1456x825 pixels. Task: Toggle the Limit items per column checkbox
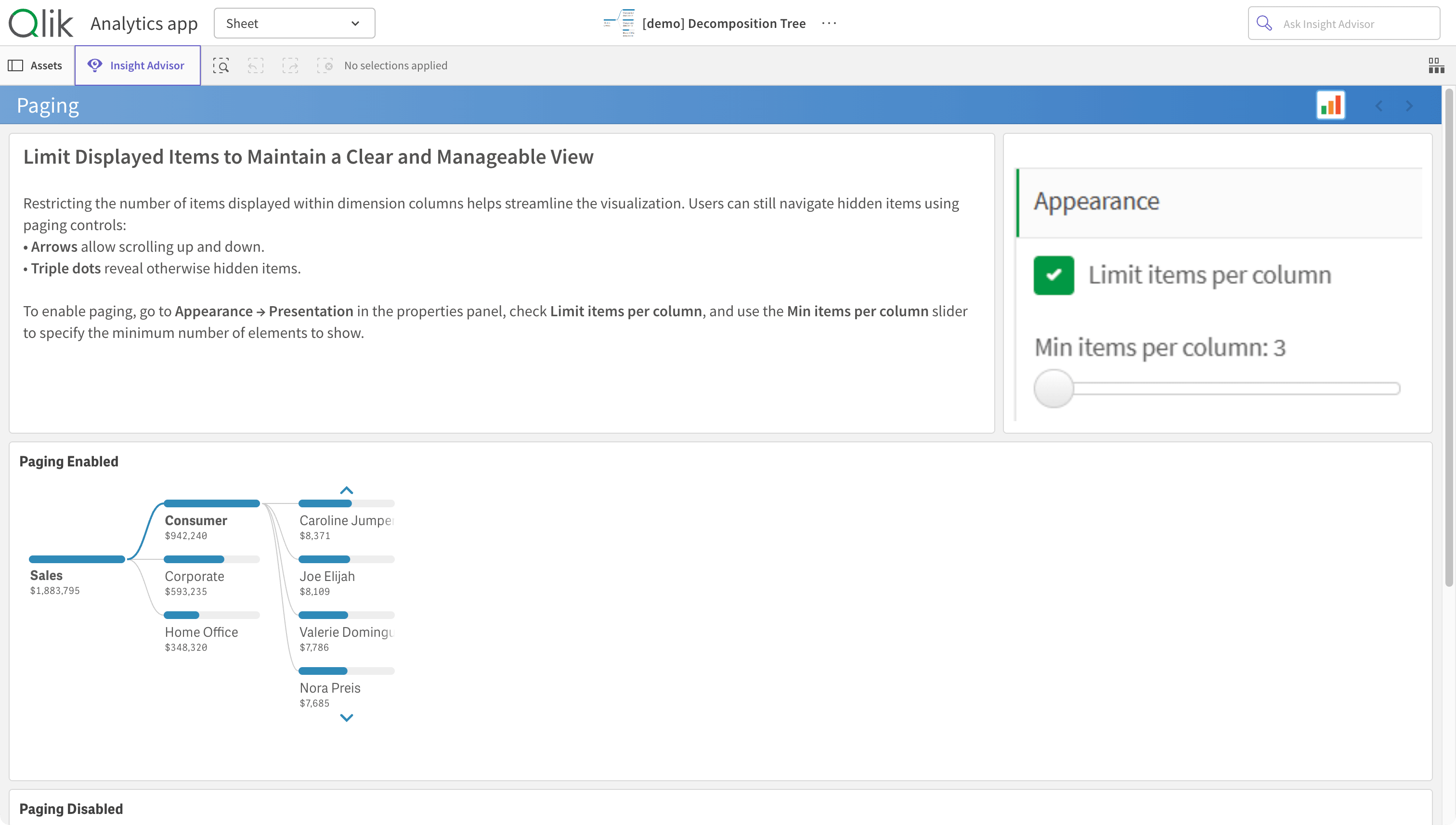(x=1053, y=275)
